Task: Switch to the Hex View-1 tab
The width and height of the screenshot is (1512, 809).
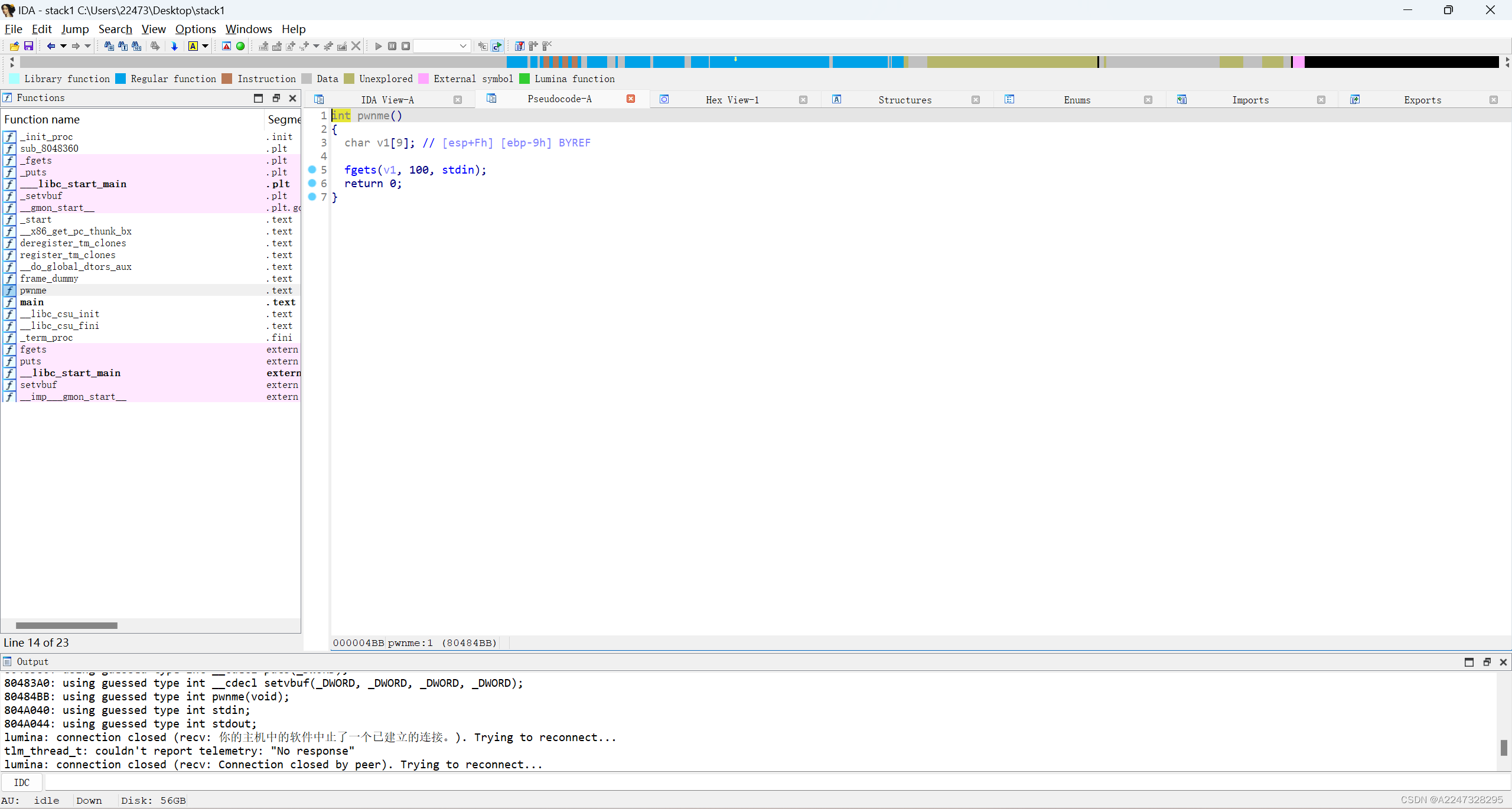Action: pos(732,100)
